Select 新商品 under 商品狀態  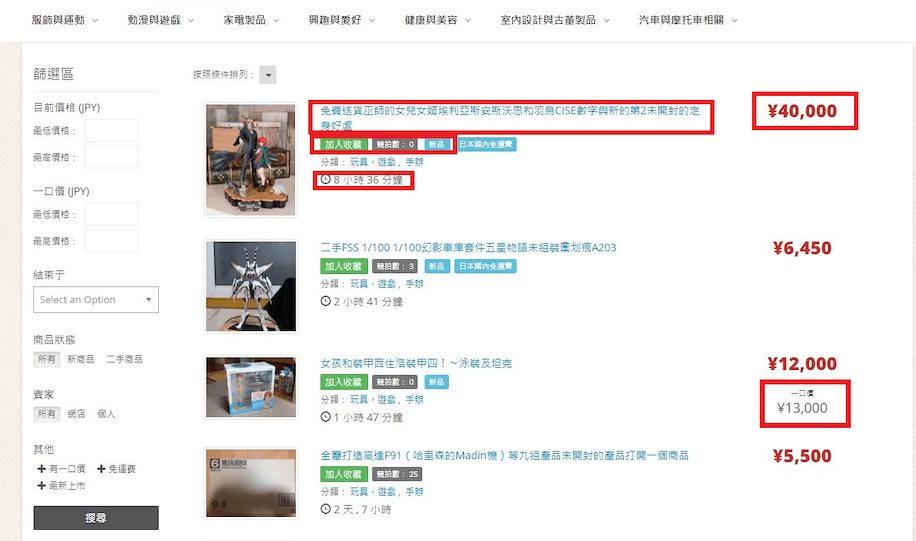(x=81, y=359)
